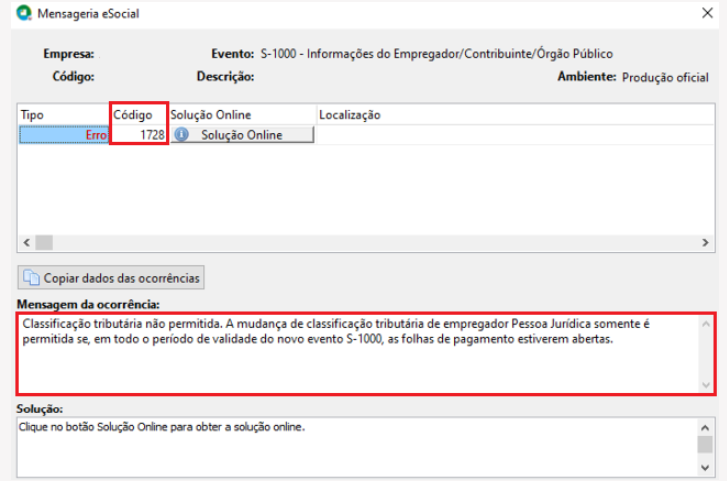Click the Tipo column header

pos(64,115)
